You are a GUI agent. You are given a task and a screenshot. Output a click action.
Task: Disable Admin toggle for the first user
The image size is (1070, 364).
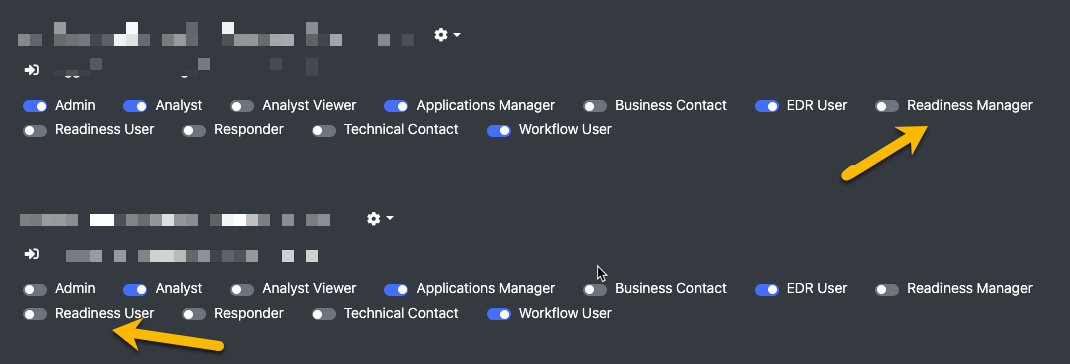pos(35,106)
